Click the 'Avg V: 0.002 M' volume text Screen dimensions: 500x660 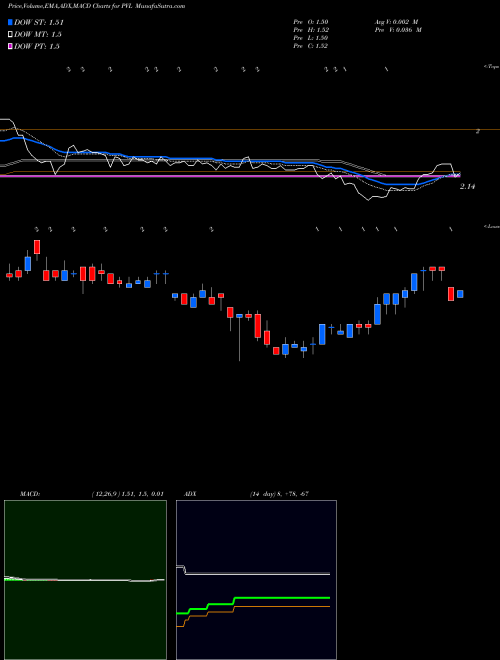(x=396, y=22)
